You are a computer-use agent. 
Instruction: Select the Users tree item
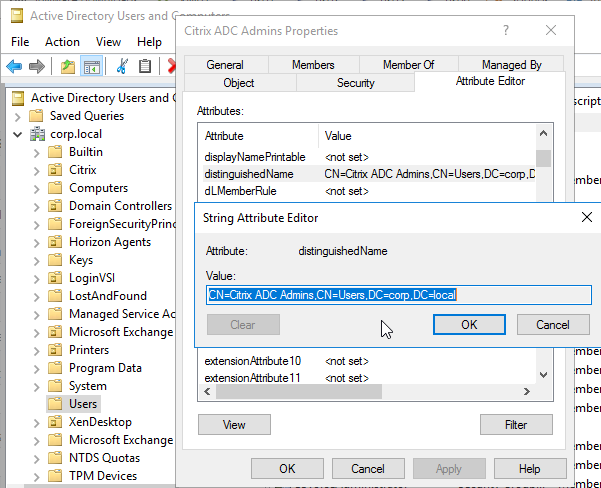click(x=83, y=404)
